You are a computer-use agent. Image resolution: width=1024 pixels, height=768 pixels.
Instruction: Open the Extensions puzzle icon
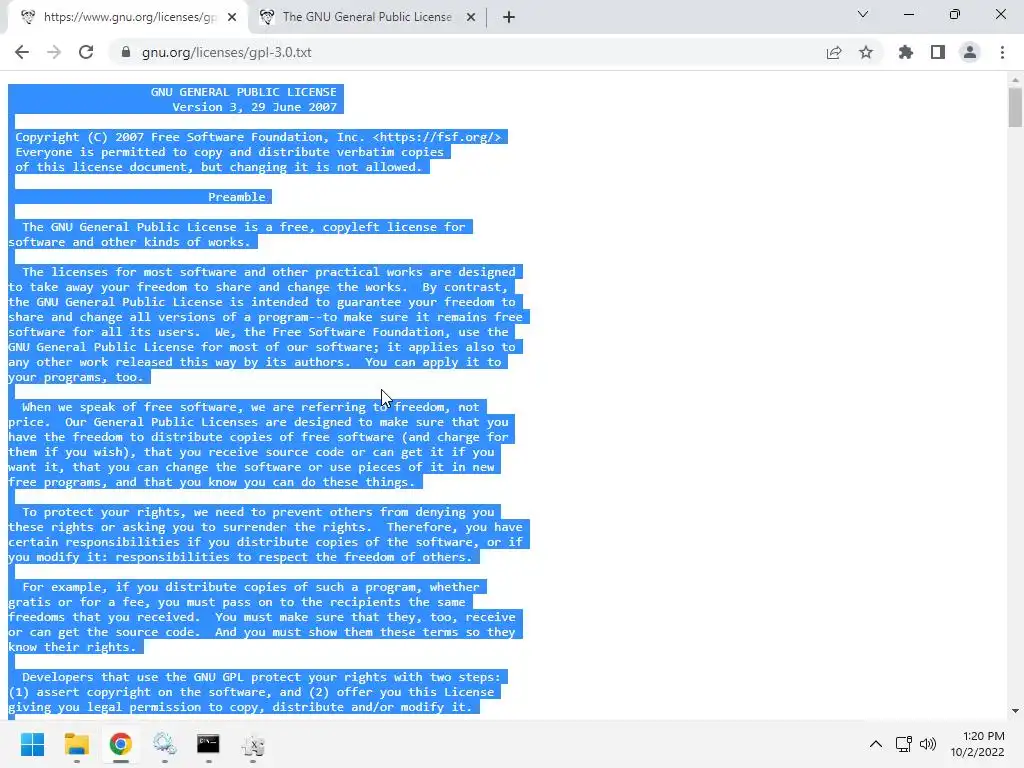906,52
